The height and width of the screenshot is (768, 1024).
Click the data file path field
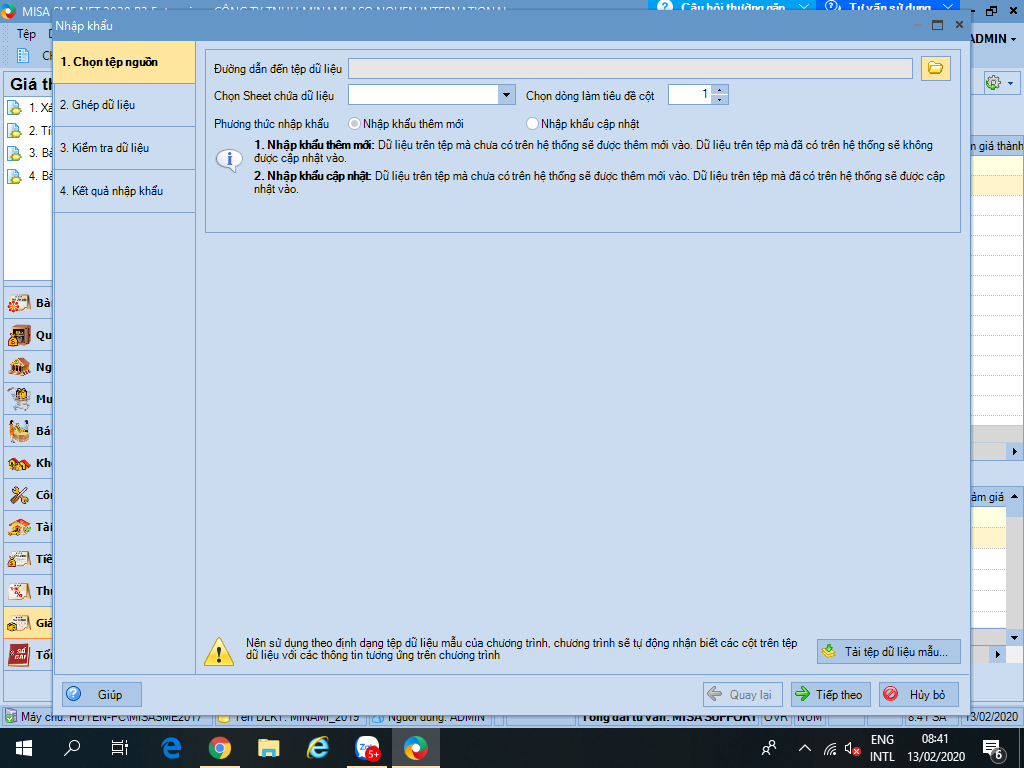coord(630,68)
